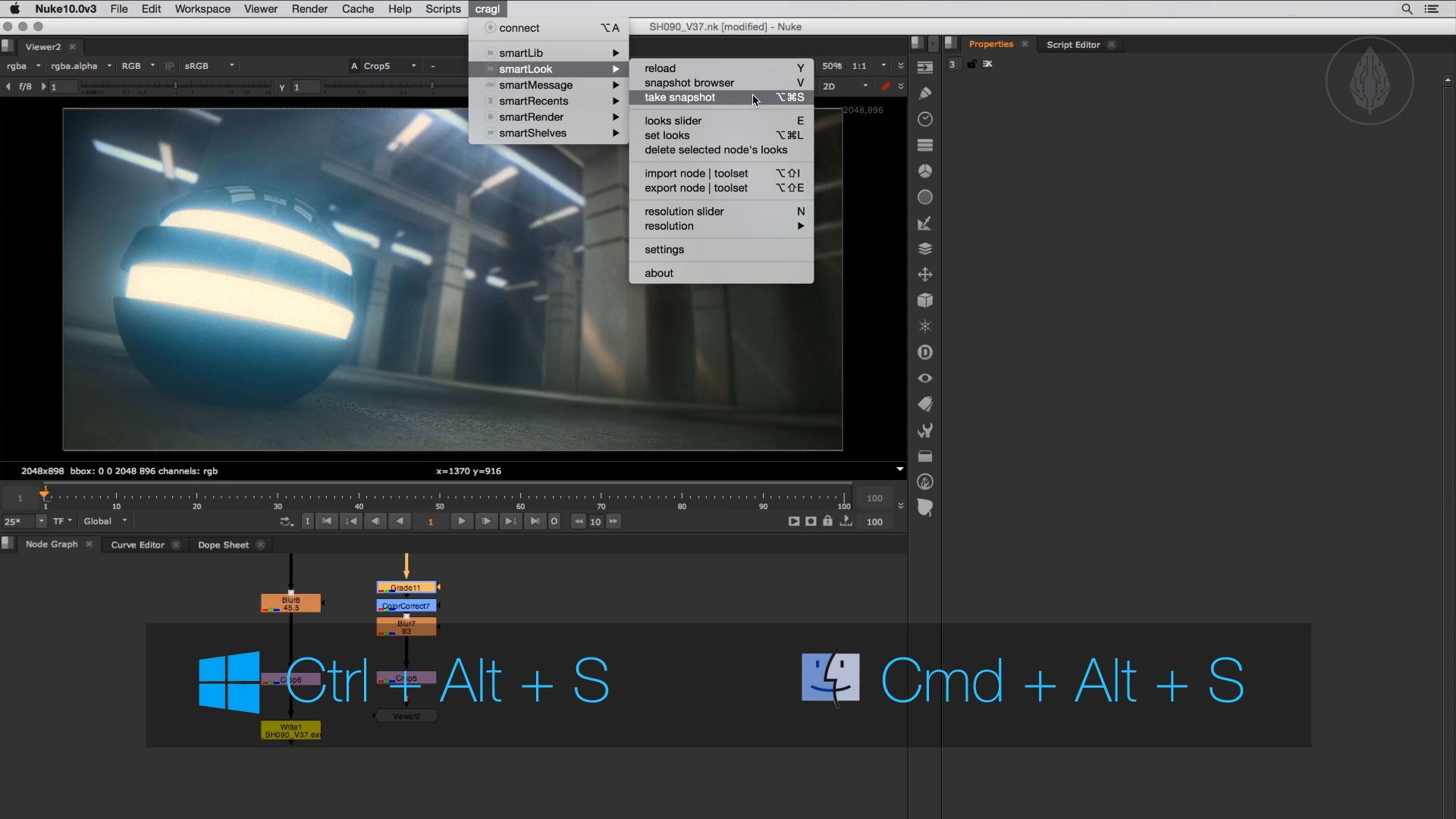Image resolution: width=1456 pixels, height=819 pixels.
Task: Open the Transform nodes move-arrows icon
Action: click(925, 275)
